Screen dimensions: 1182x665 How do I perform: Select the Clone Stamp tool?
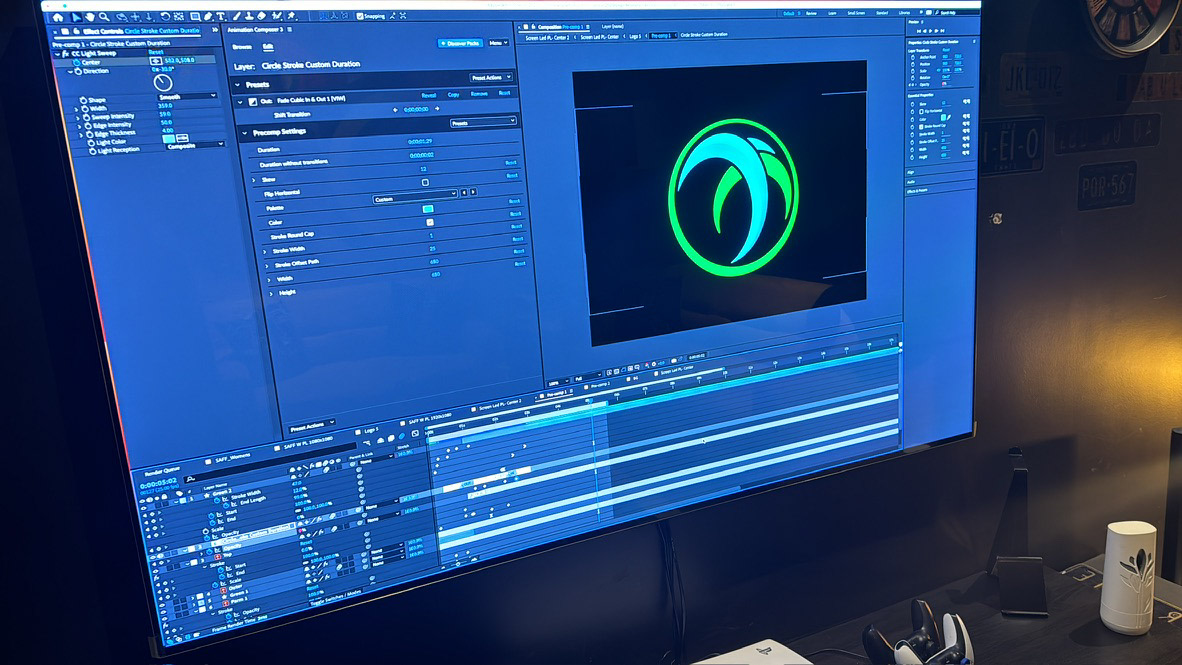(249, 16)
